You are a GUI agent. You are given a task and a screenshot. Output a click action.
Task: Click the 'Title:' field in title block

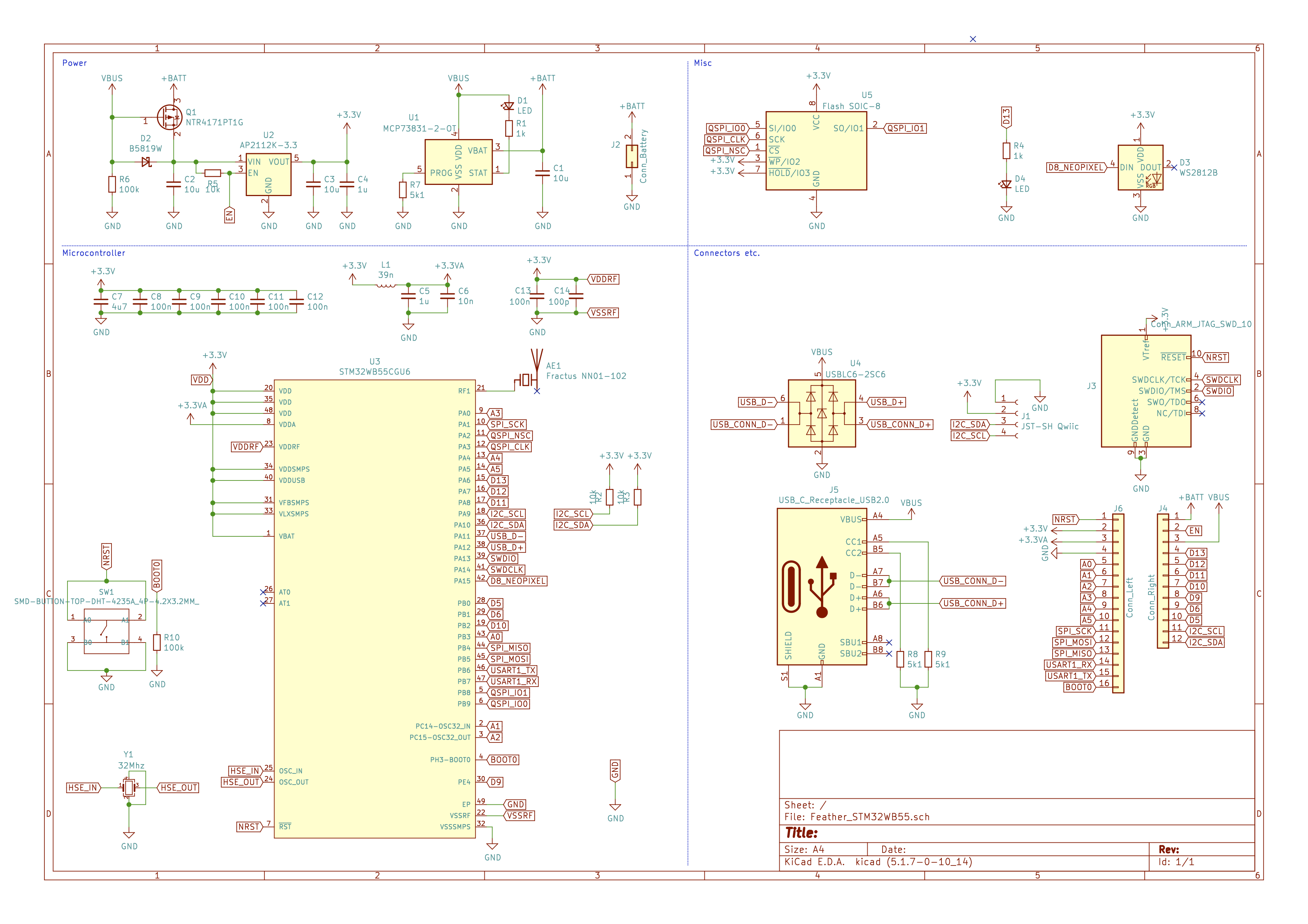coord(801,833)
